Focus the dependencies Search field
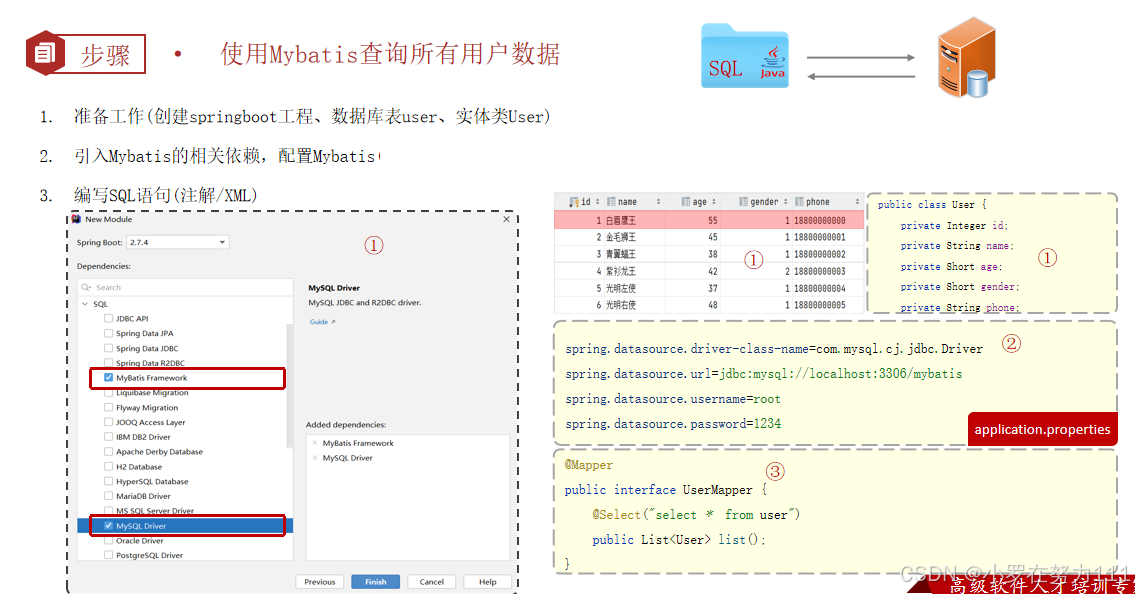The width and height of the screenshot is (1135, 594). 185,287
